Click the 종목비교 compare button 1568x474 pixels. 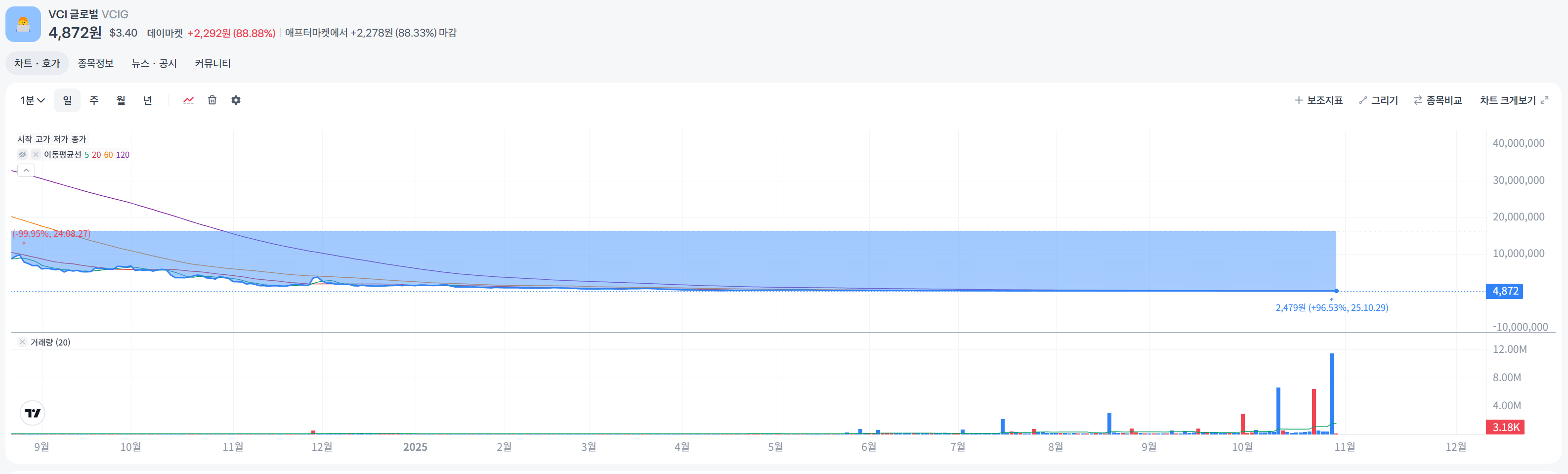coord(1438,100)
